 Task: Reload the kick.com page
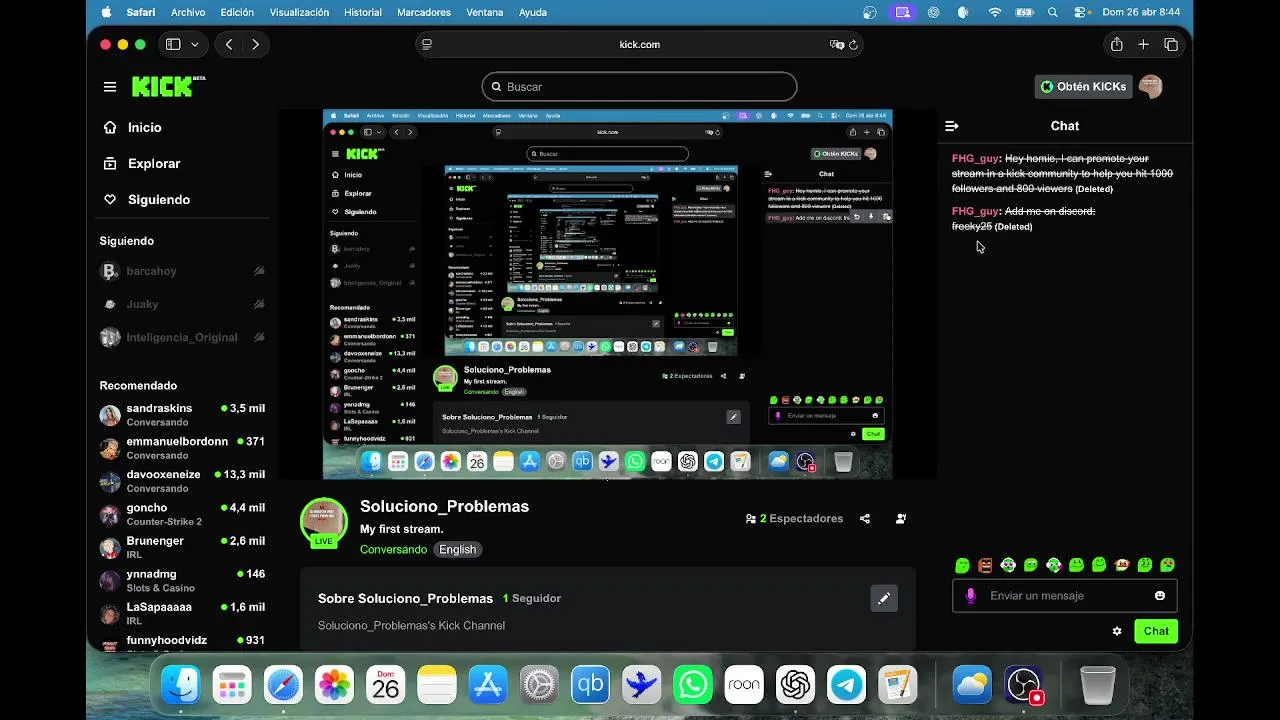coord(854,44)
